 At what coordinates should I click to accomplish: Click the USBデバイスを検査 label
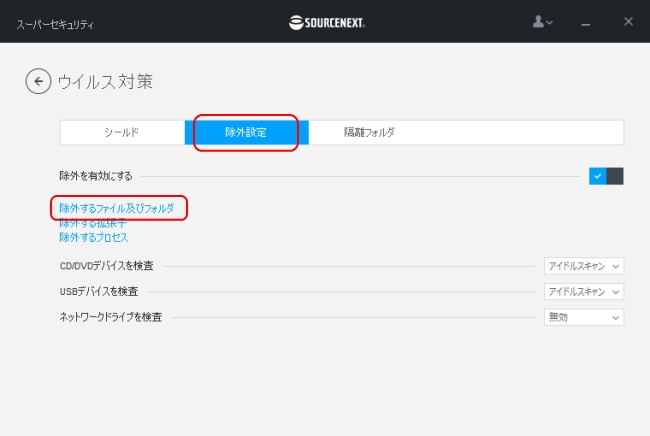click(x=99, y=292)
